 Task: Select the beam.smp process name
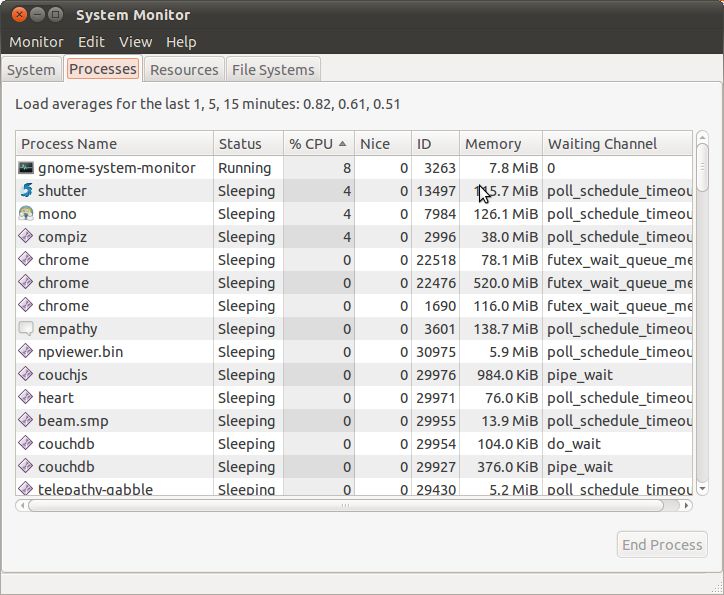(73, 421)
